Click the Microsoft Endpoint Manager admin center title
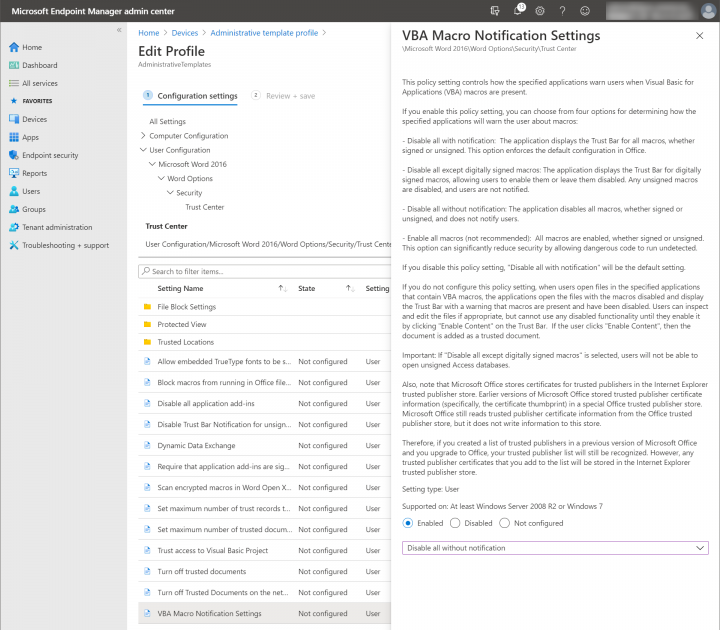This screenshot has height=630, width=720. click(93, 11)
